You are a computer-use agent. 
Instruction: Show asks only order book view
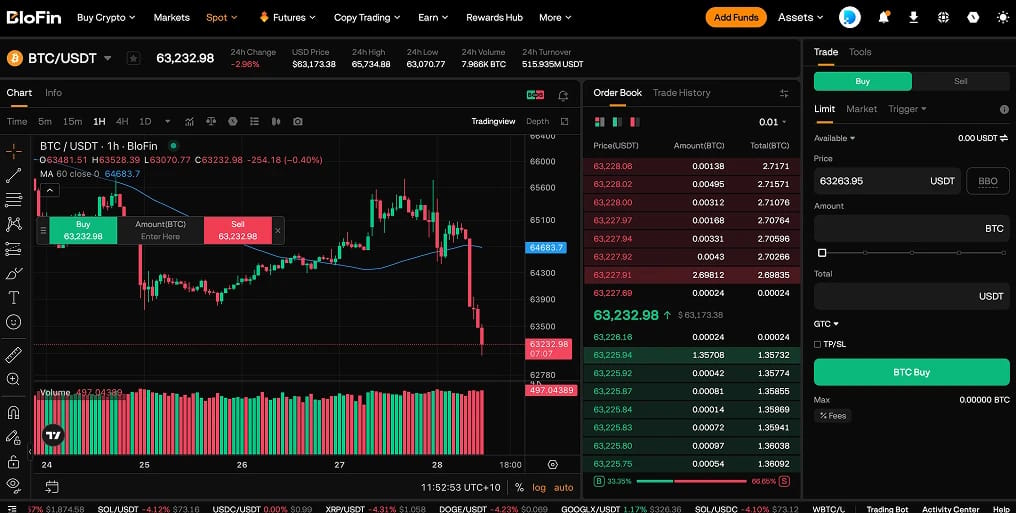(635, 122)
